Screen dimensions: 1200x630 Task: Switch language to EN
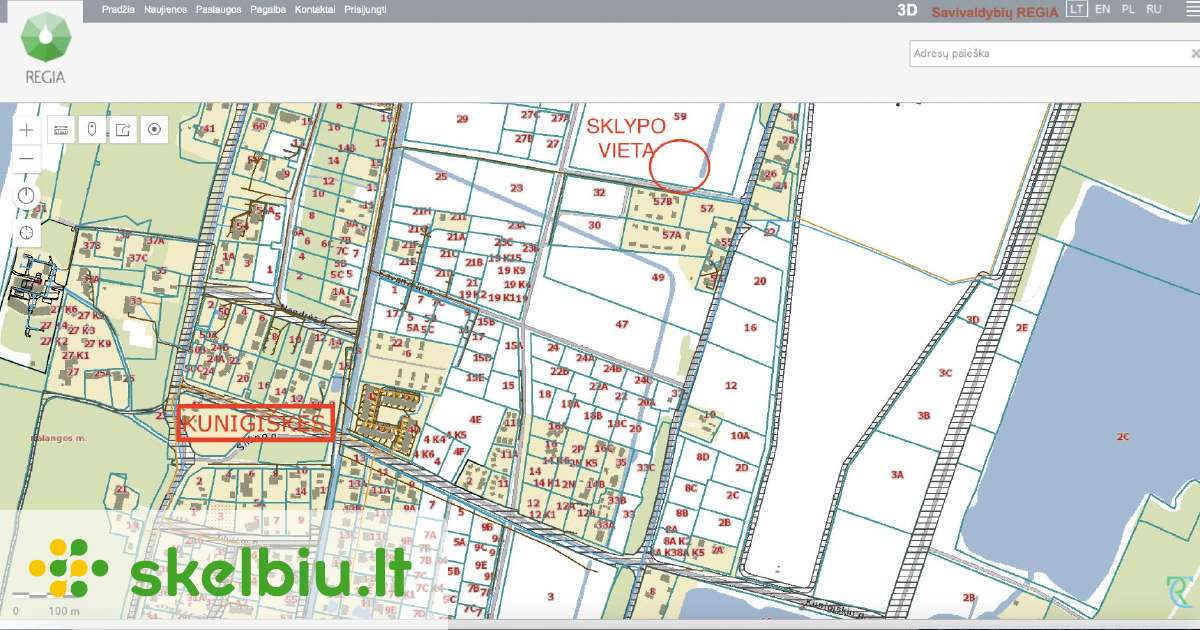(1103, 9)
